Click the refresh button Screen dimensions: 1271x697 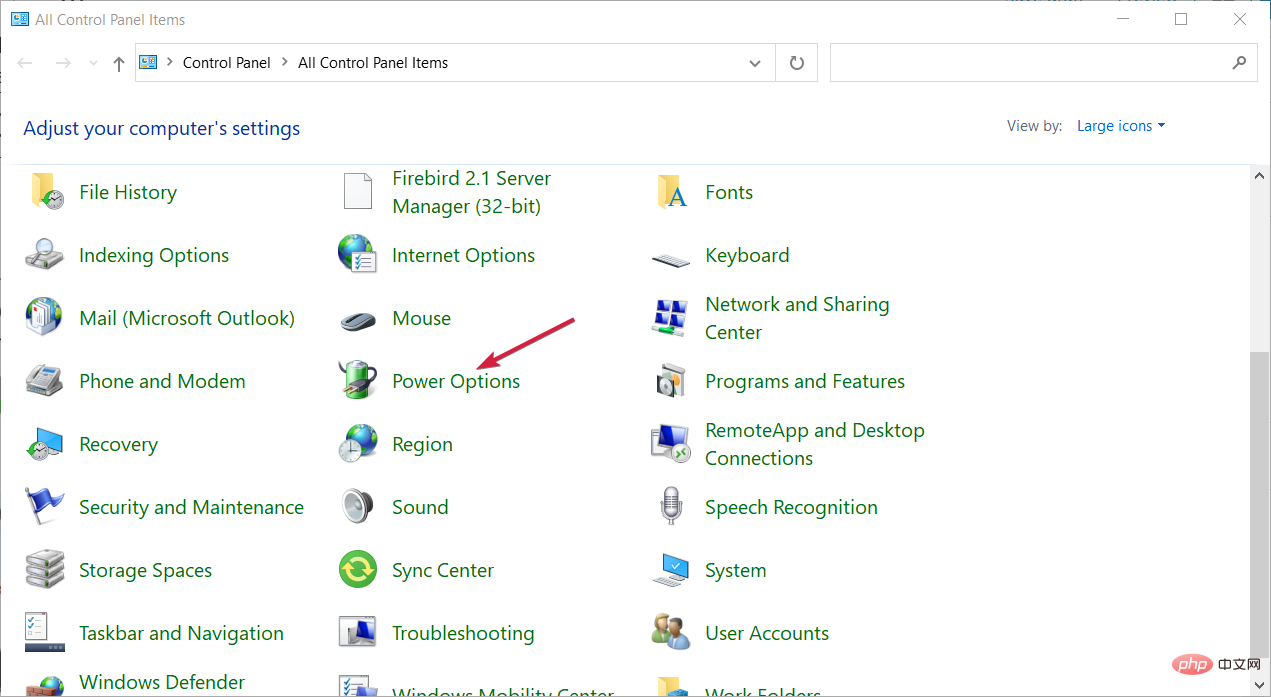click(x=797, y=63)
